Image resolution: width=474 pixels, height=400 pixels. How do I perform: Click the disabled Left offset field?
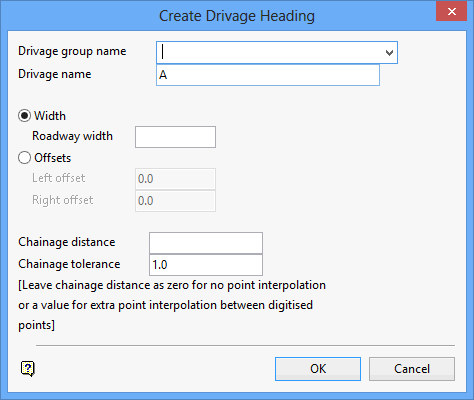pos(175,179)
